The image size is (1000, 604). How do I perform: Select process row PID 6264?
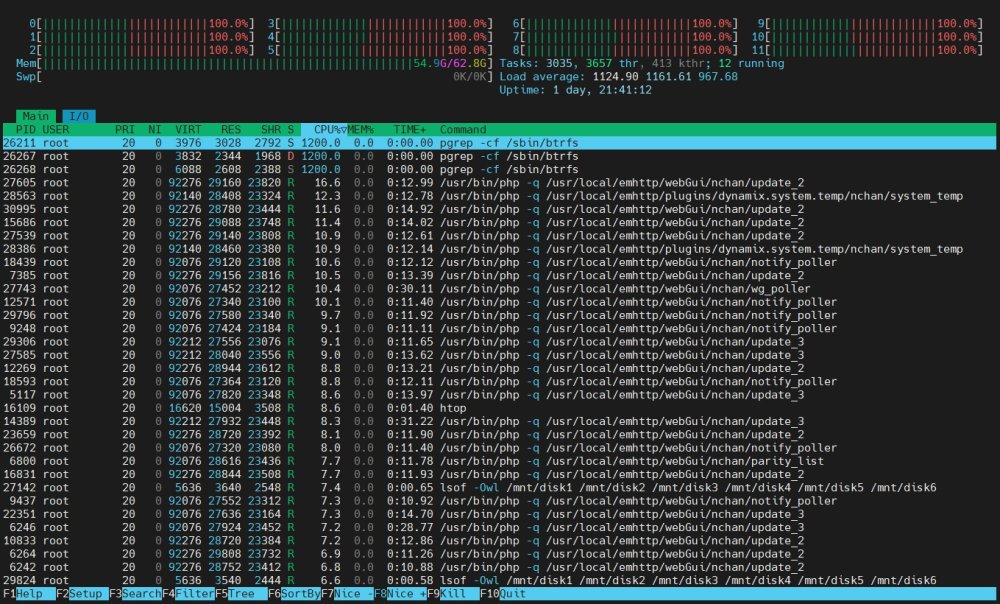click(x=499, y=554)
